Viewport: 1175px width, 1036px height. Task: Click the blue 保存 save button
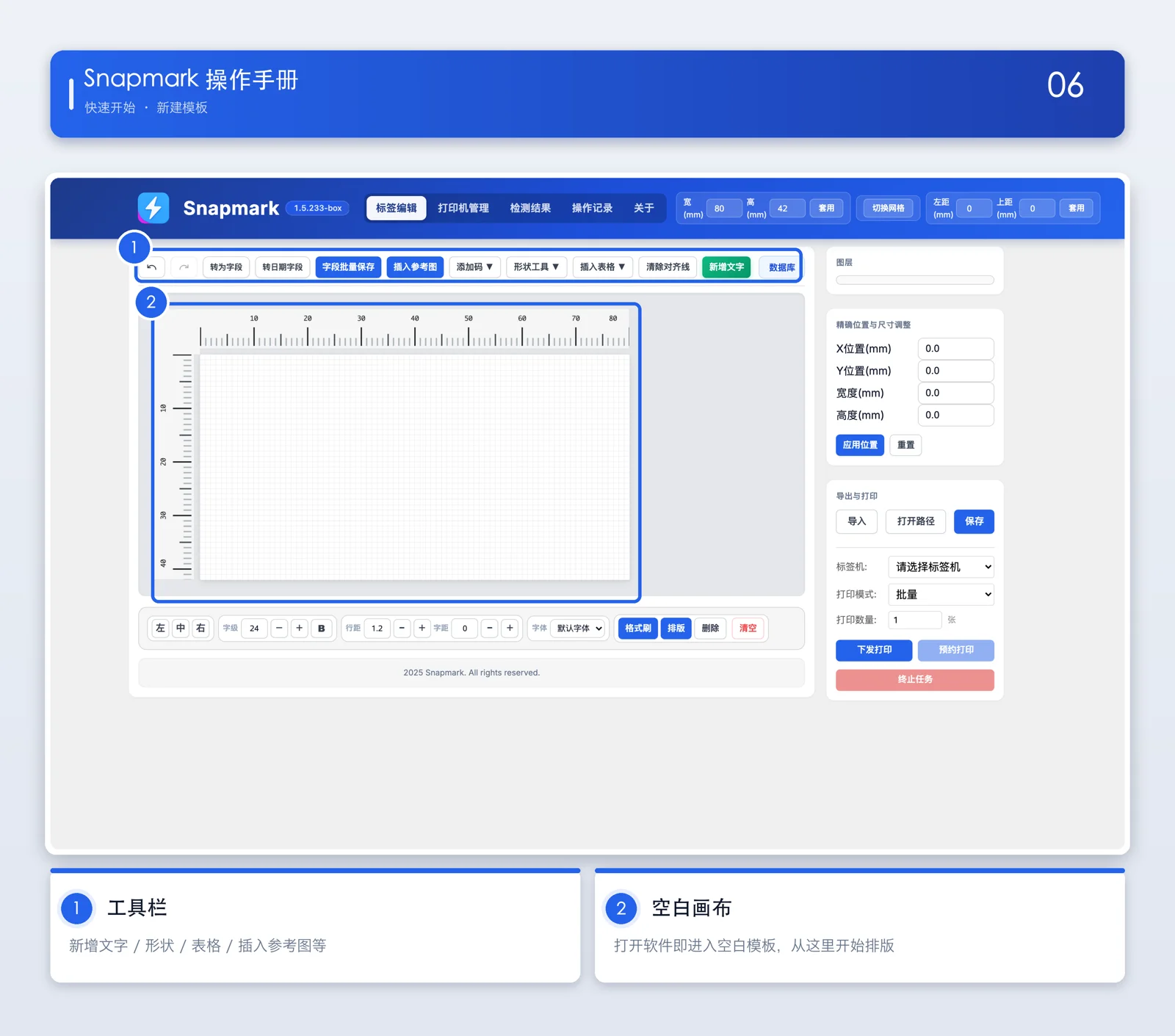tap(975, 521)
